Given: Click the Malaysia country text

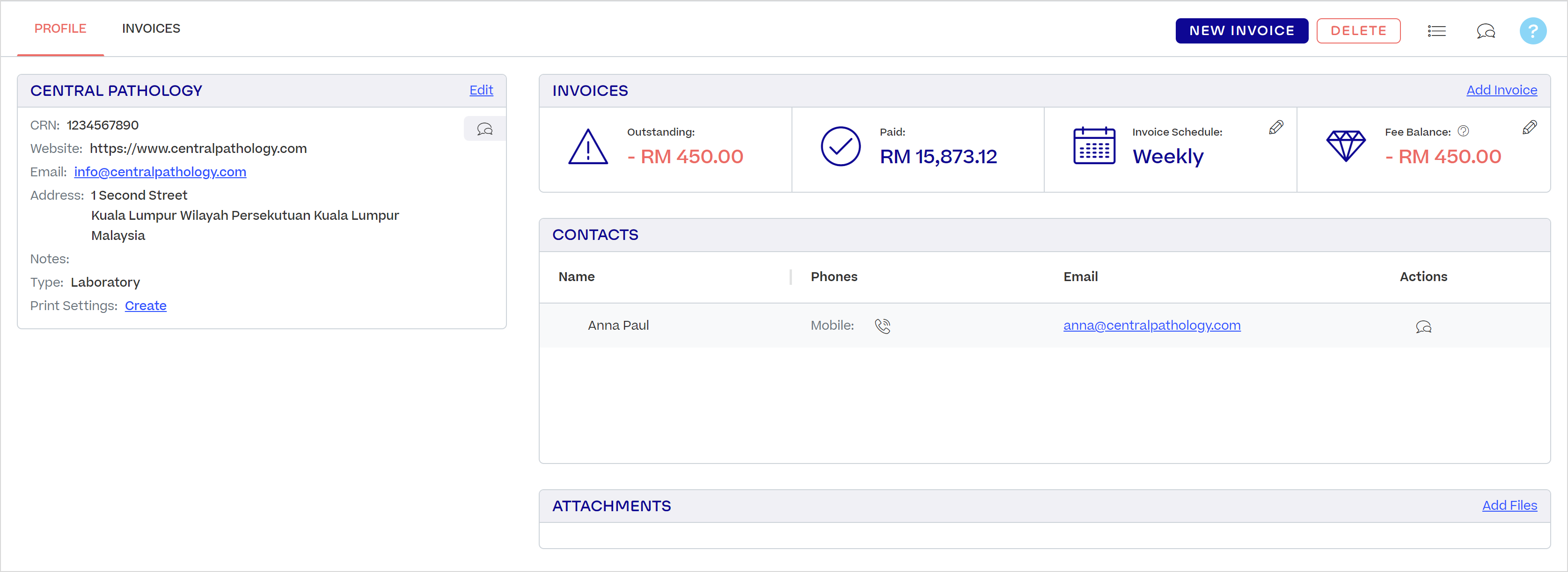Looking at the screenshot, I should pyautogui.click(x=118, y=236).
